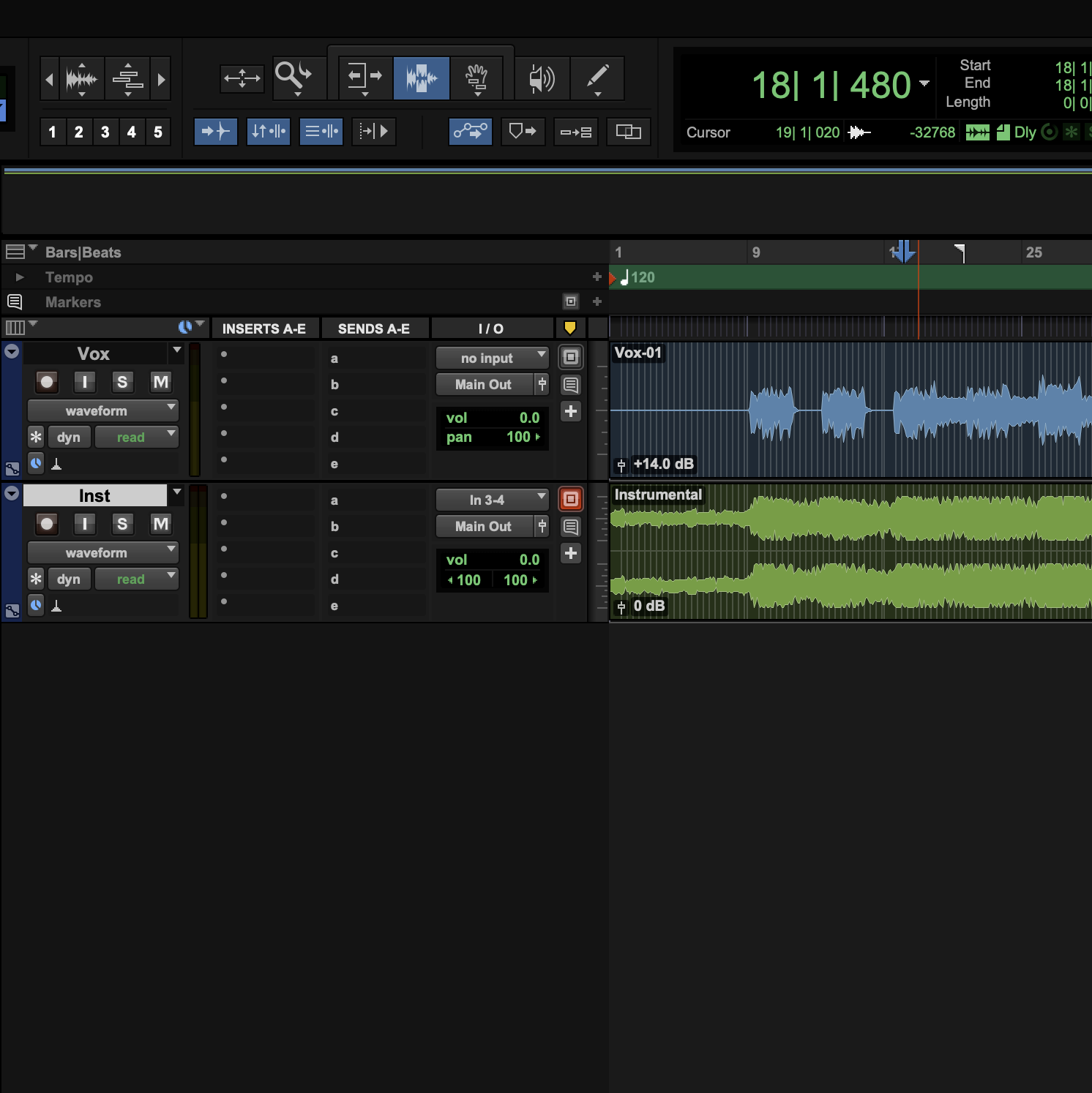Click the Vox volume value field
The width and height of the screenshot is (1092, 1093).
coord(528,418)
